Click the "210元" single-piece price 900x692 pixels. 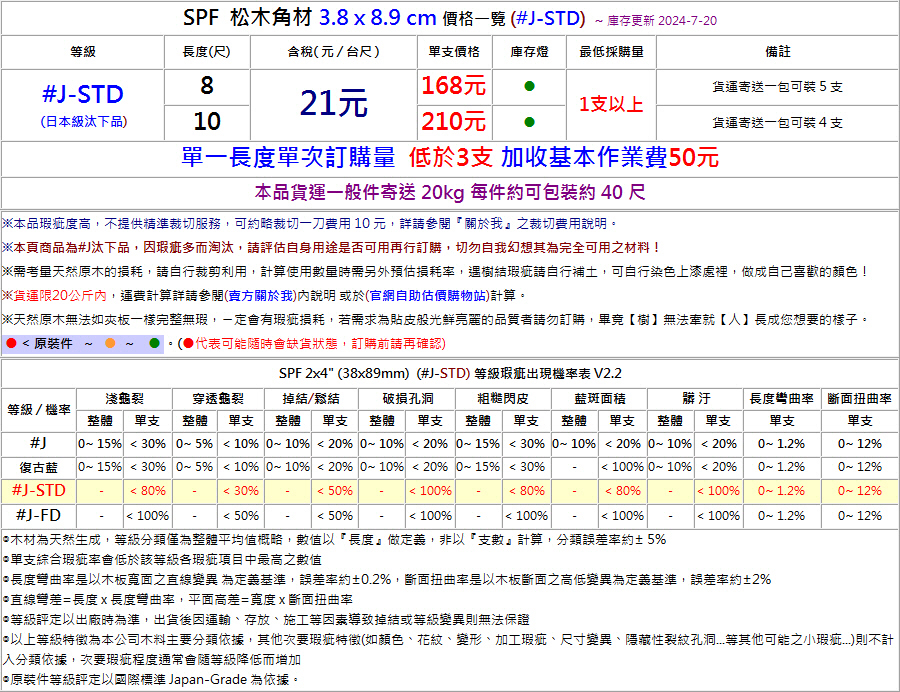click(x=454, y=122)
